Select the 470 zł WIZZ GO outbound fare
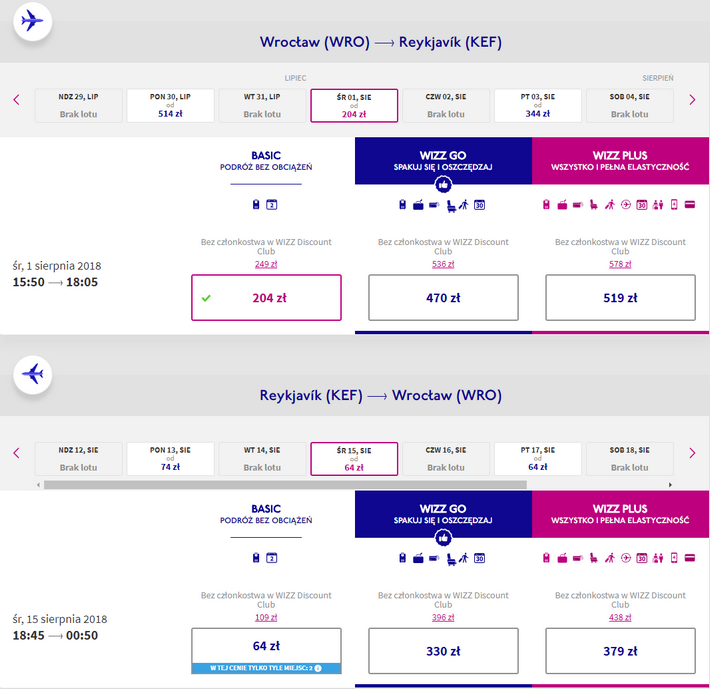710x689 pixels. click(x=443, y=297)
